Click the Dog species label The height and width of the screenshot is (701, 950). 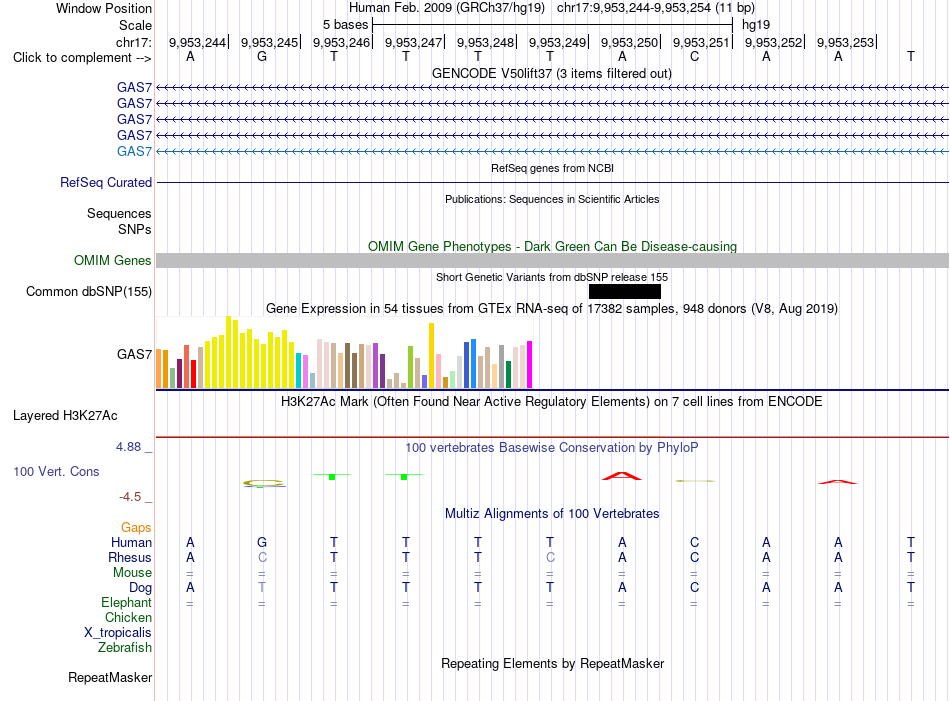tap(141, 587)
